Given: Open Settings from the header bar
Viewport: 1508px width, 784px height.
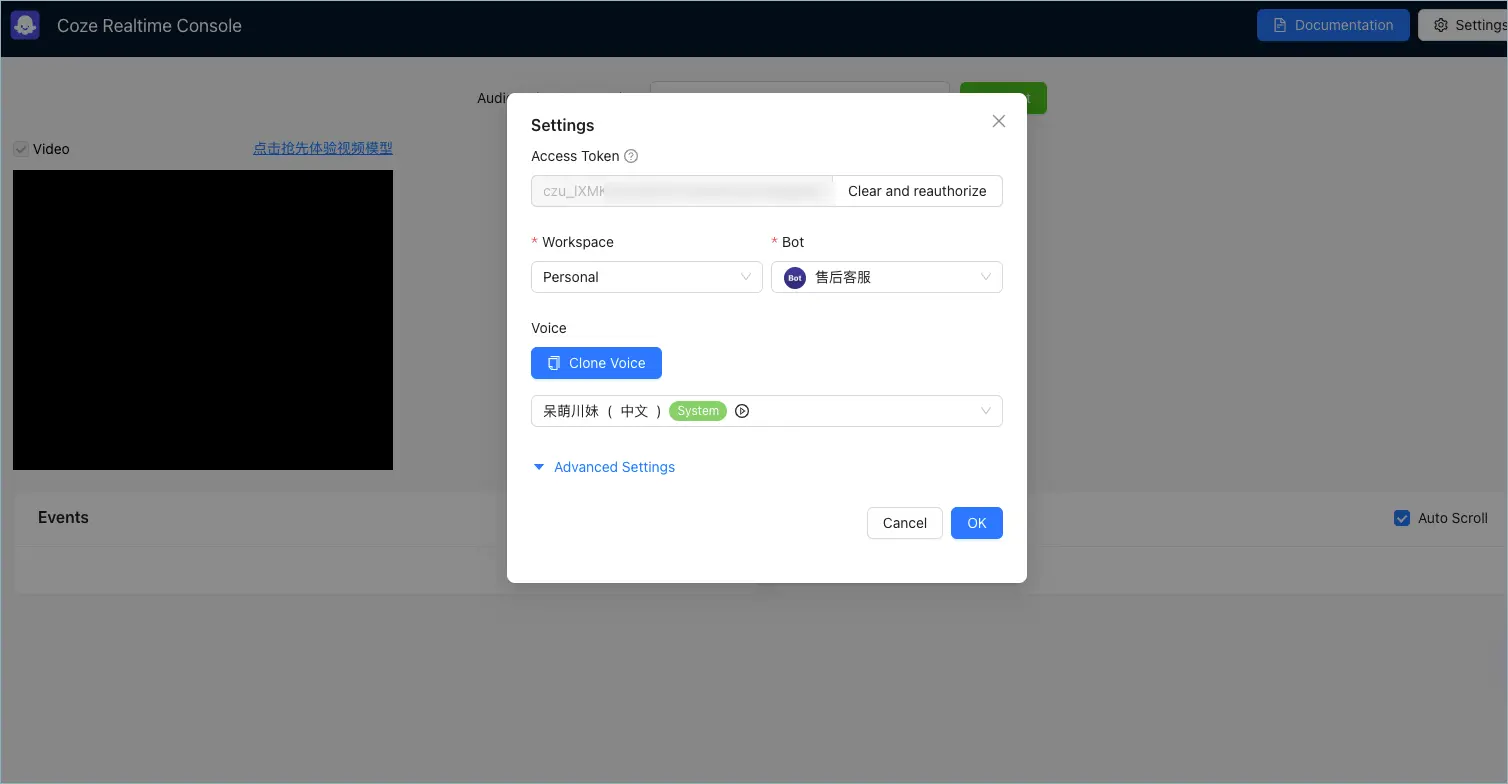Looking at the screenshot, I should [x=1463, y=25].
